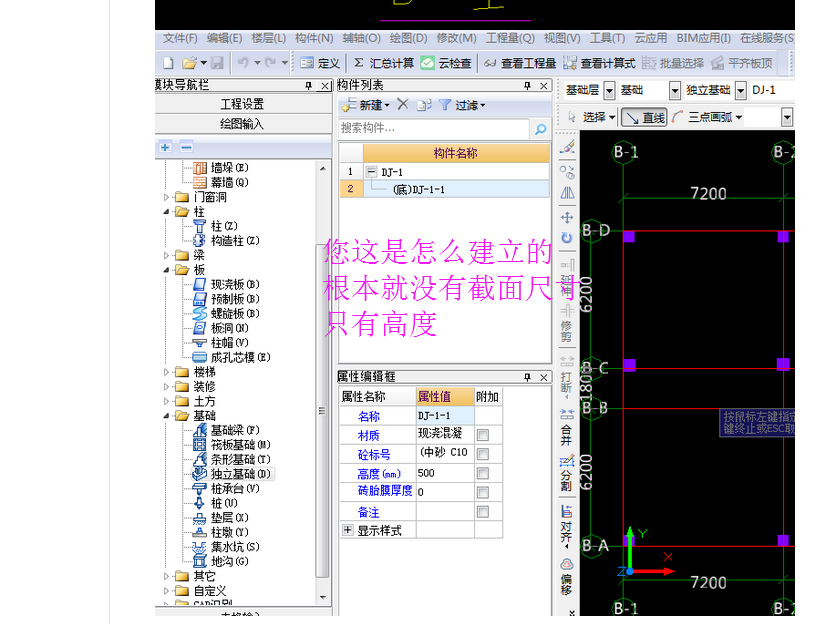Click the Redo arrow icon
Viewport: 837px width, 624px height.
[x=271, y=63]
